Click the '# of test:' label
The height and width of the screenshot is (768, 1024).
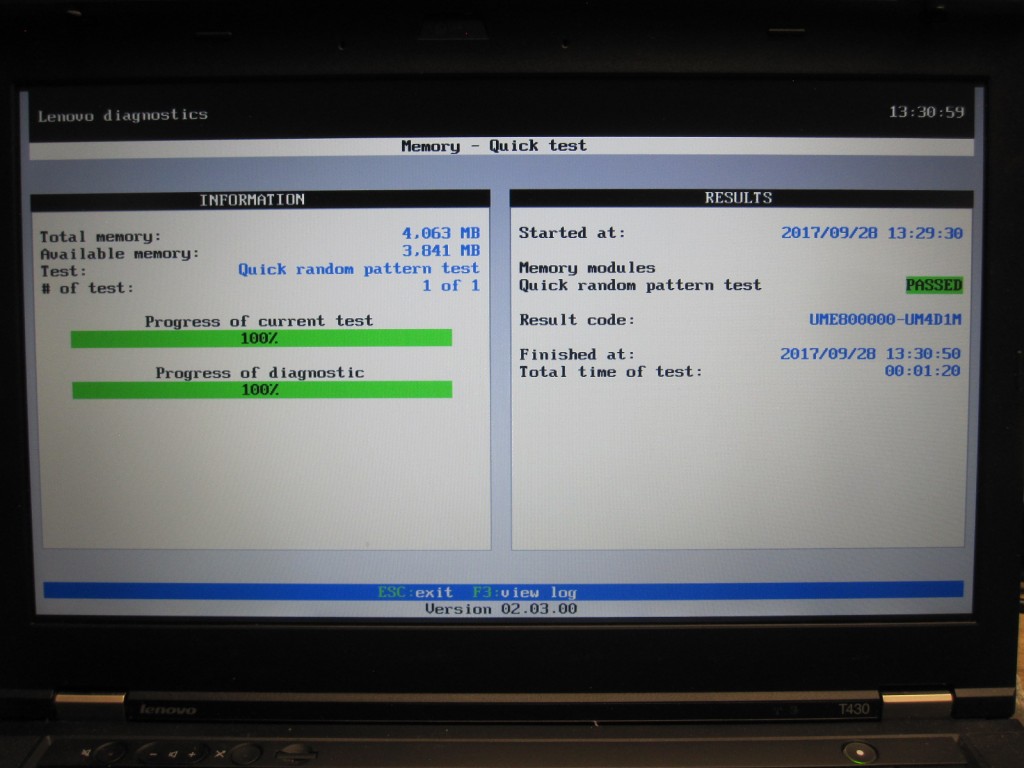87,288
